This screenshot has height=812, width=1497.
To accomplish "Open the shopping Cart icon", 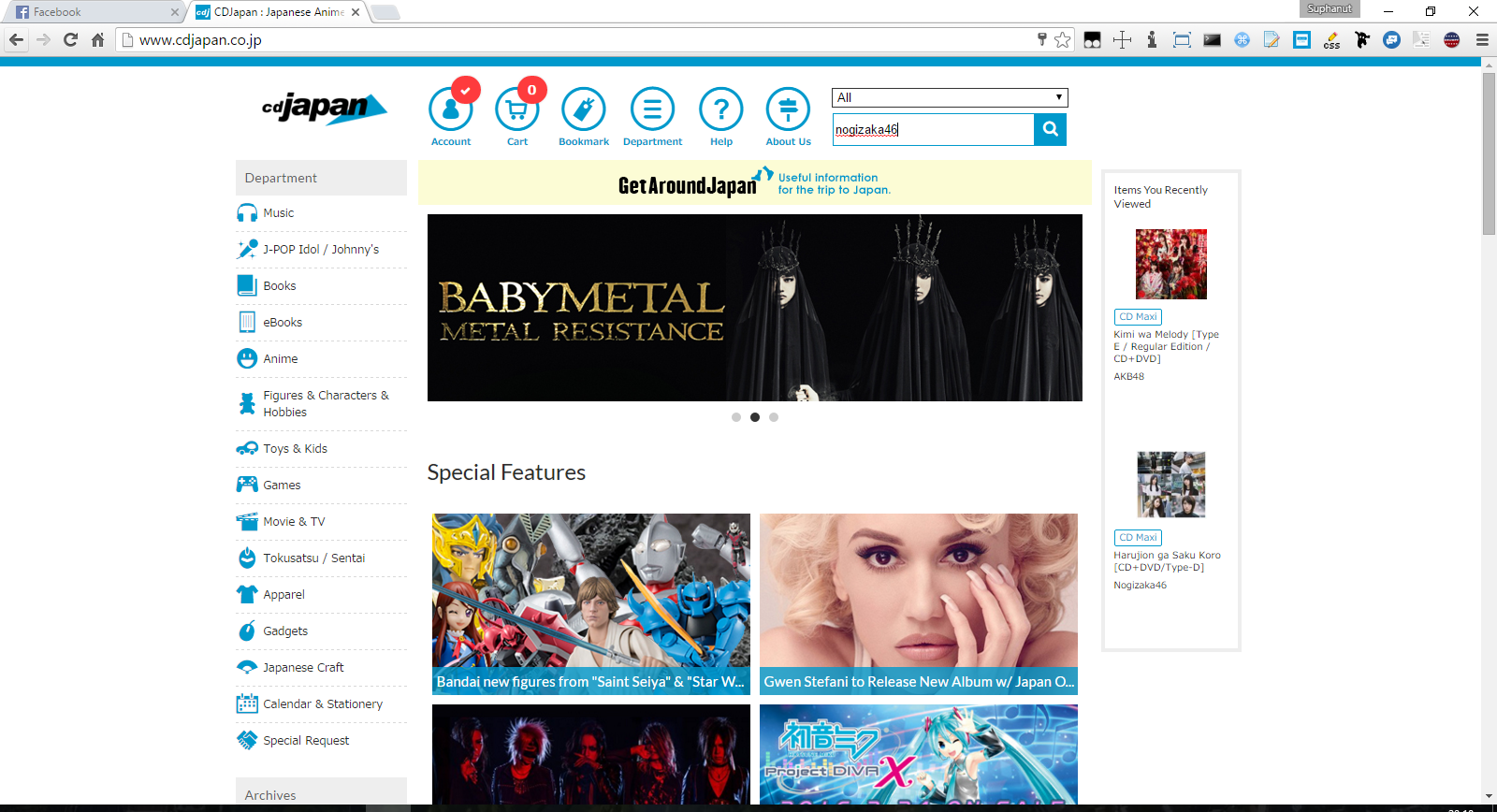I will (x=517, y=110).
